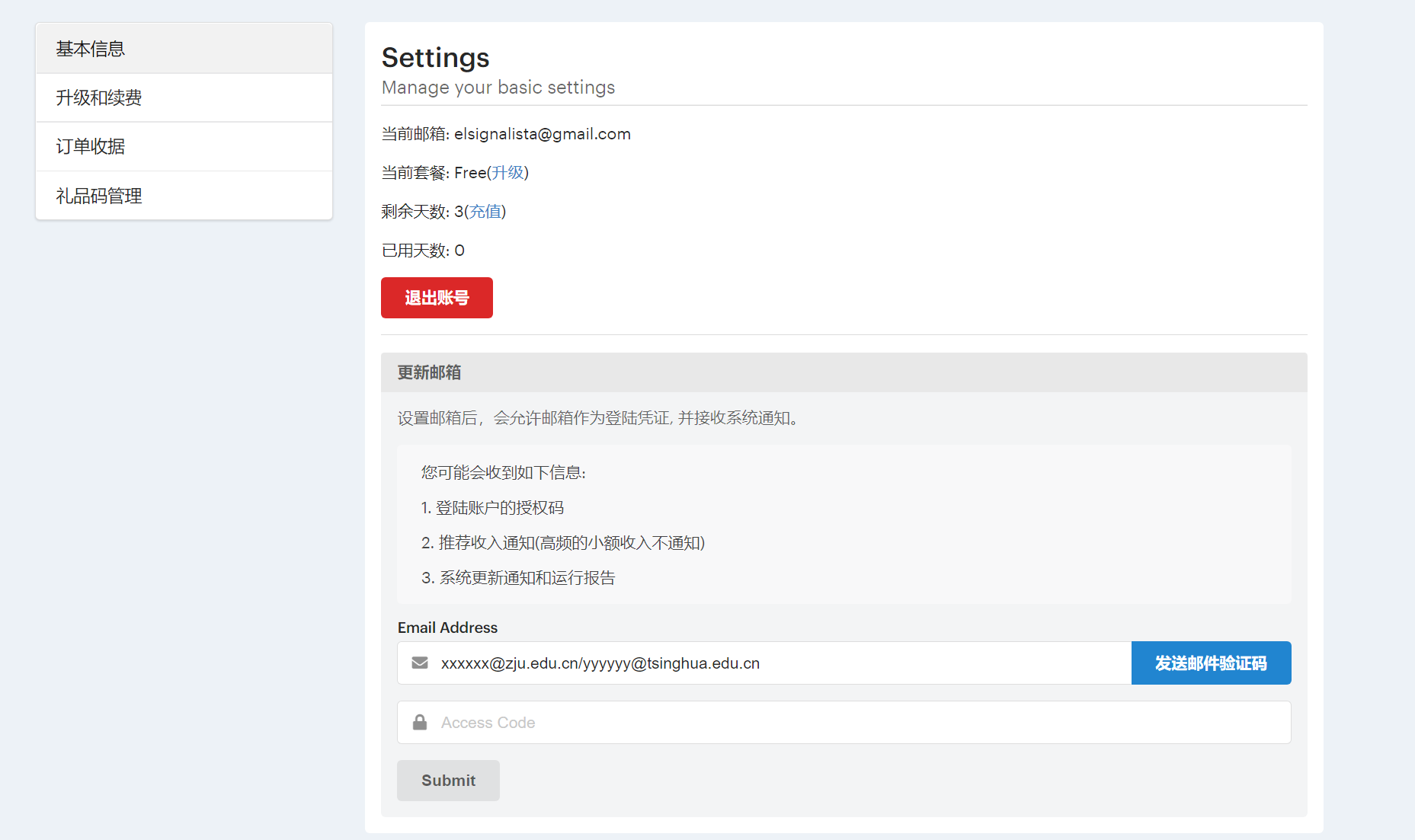Screen dimensions: 1415x840
Task: Click the 升级 link beside Free plan
Action: point(507,173)
